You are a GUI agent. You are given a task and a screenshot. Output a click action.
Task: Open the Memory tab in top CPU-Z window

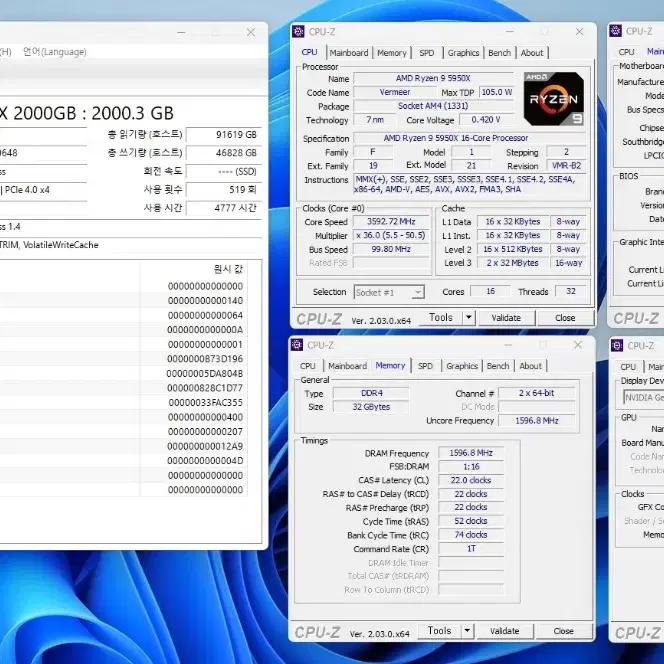(392, 53)
